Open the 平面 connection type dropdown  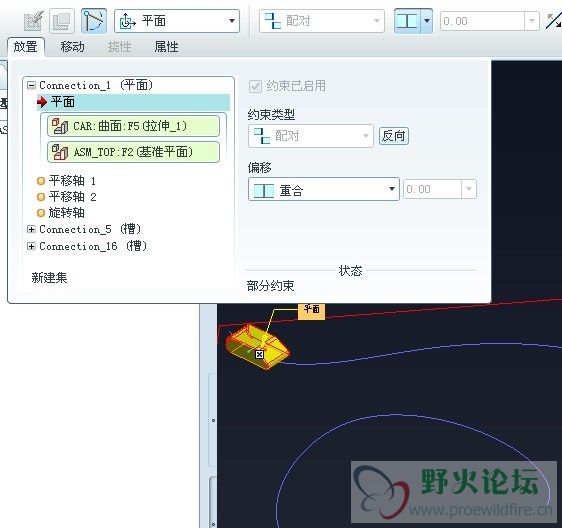(x=177, y=21)
